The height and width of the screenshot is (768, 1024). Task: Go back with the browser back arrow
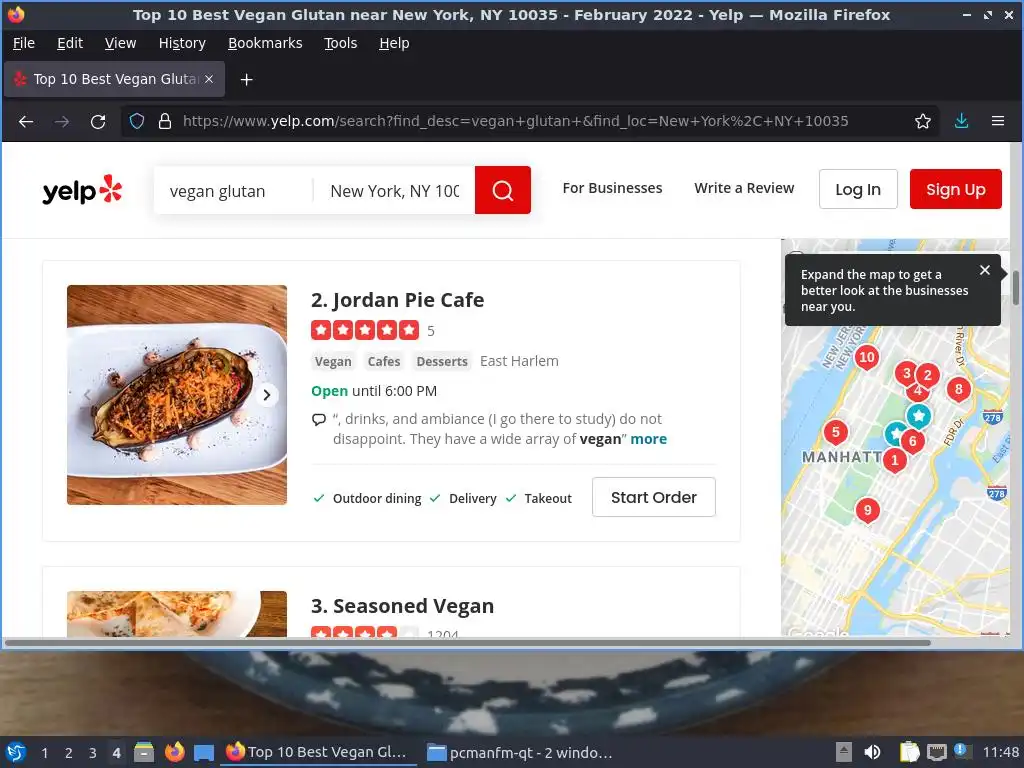[x=25, y=121]
